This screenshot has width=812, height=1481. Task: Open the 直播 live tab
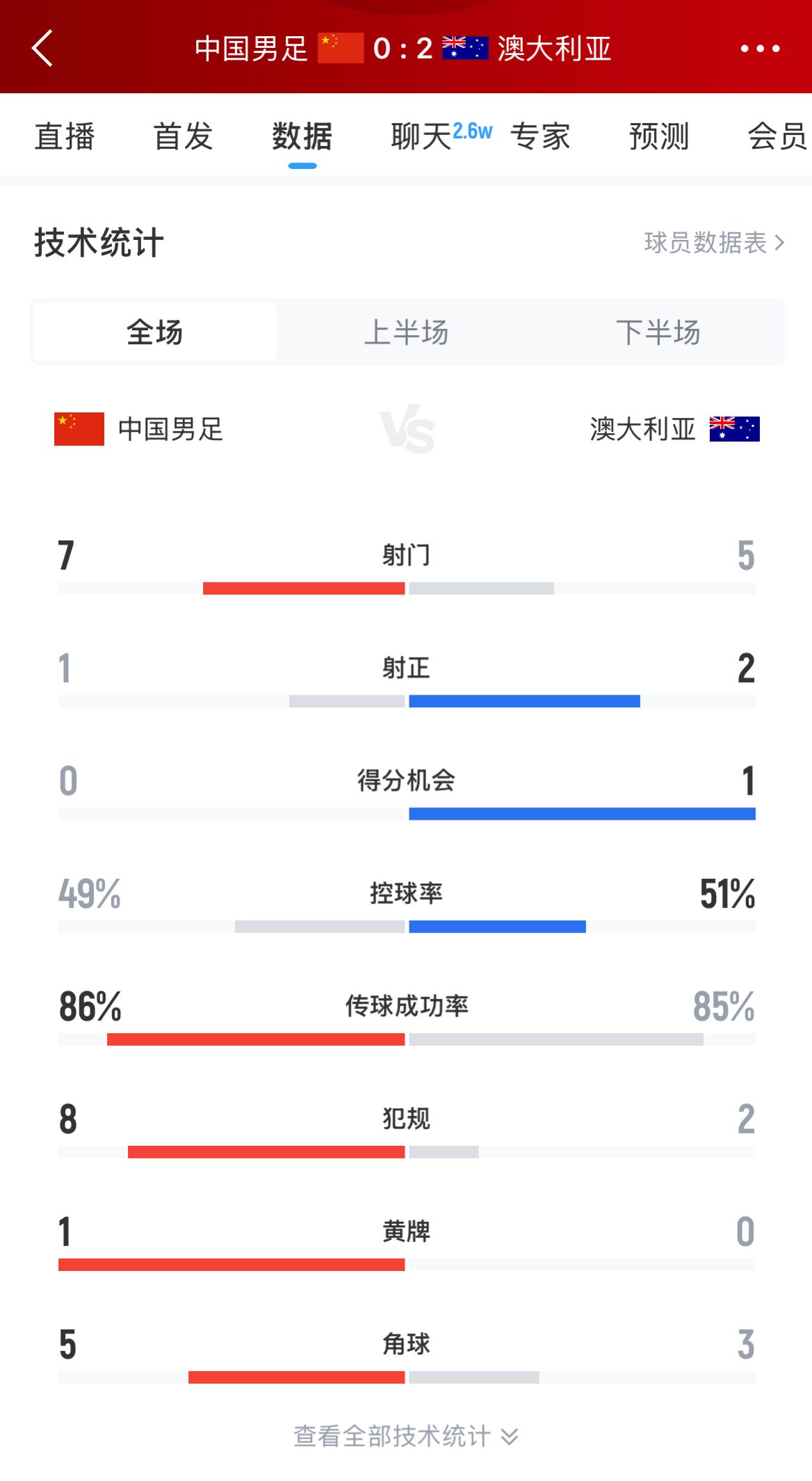pos(65,136)
